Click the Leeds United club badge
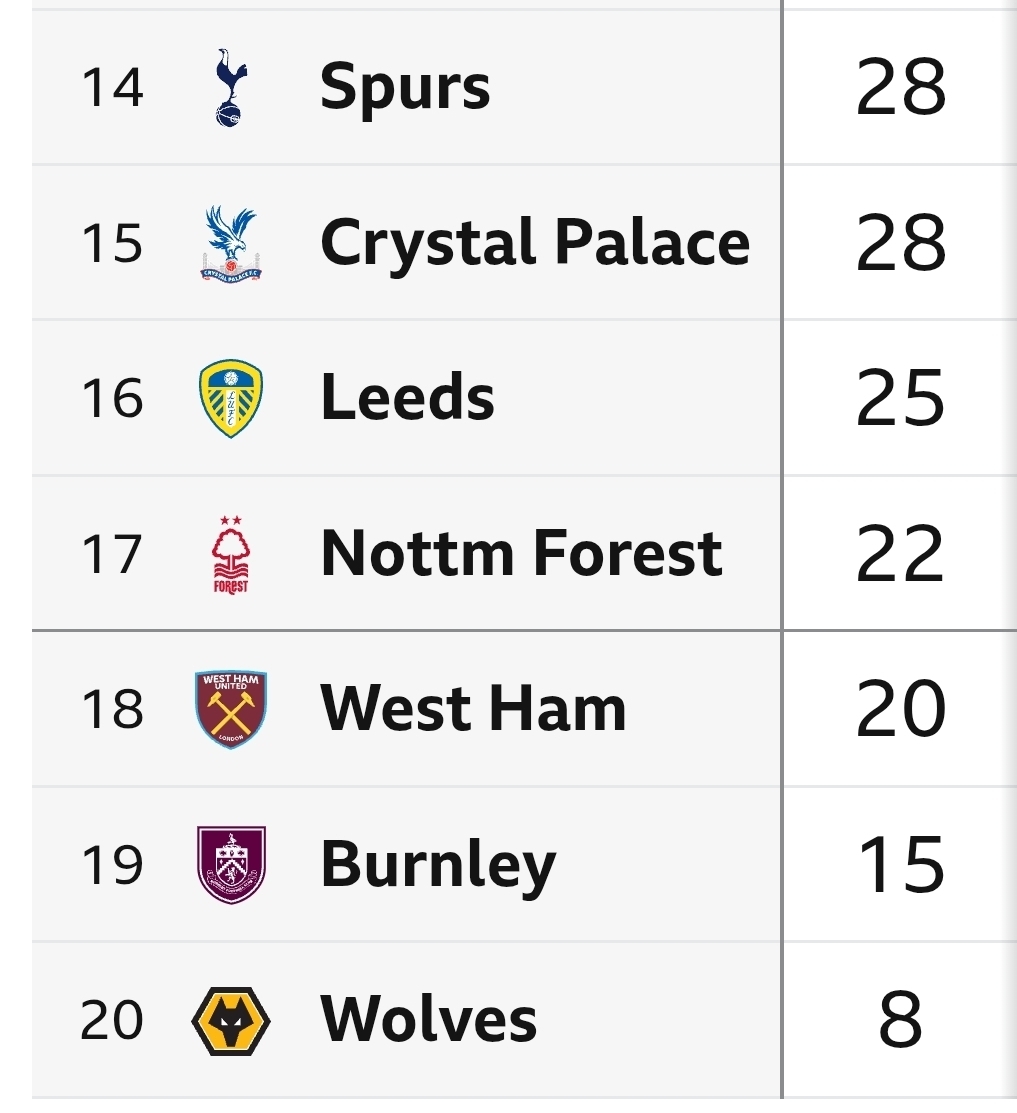 click(231, 398)
